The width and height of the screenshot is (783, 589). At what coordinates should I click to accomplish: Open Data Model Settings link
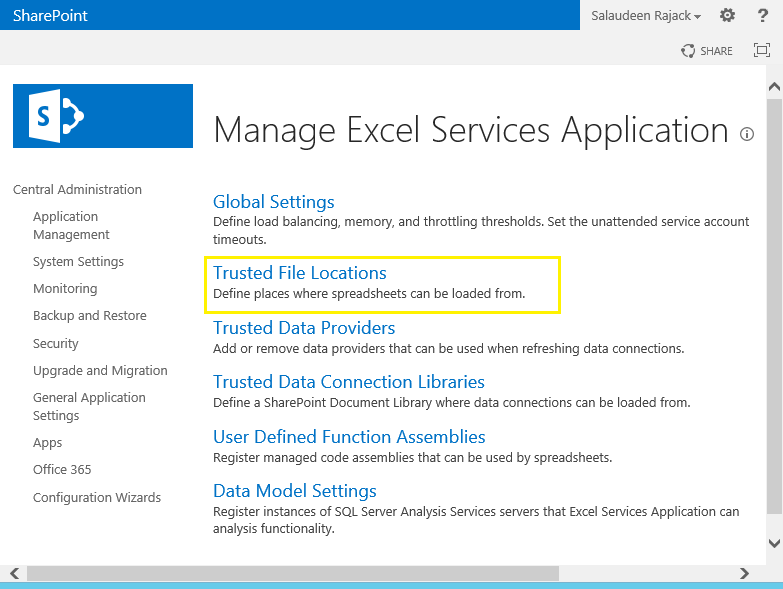pos(295,491)
